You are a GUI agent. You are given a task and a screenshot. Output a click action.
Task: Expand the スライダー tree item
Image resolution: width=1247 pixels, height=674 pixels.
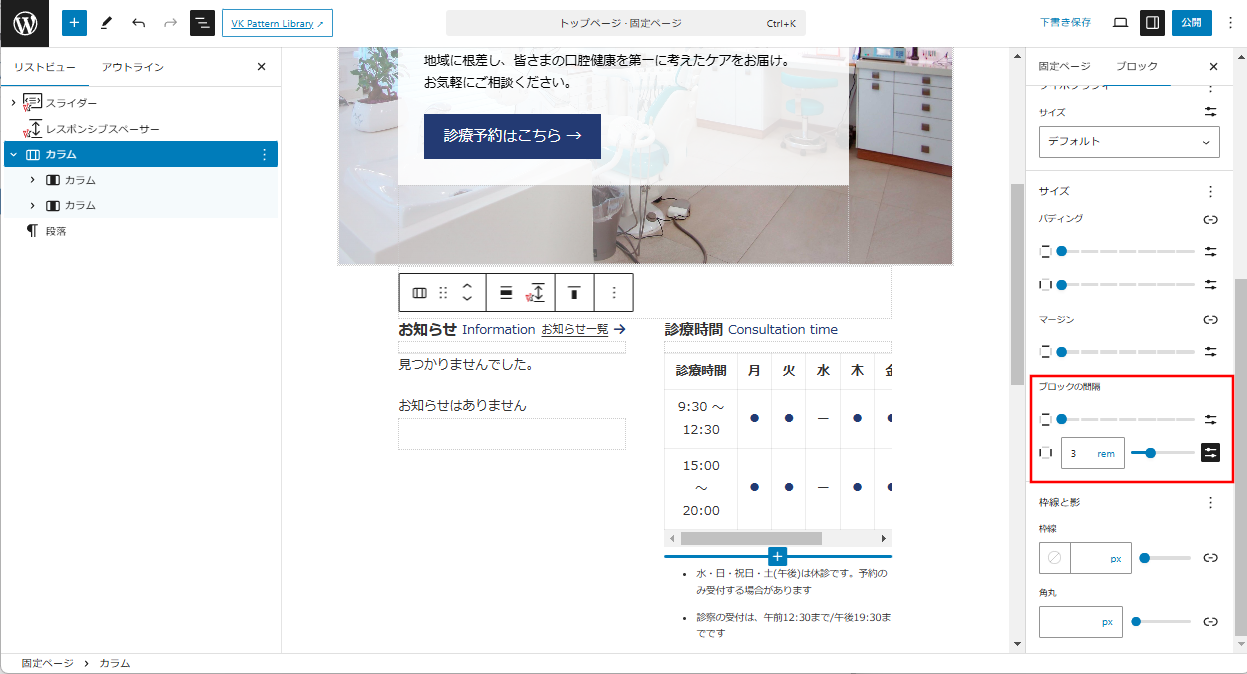13,103
